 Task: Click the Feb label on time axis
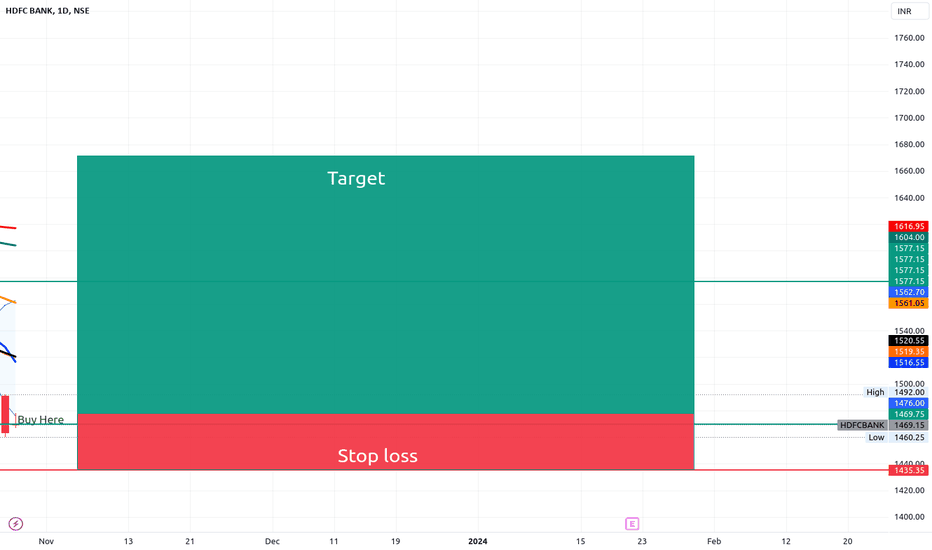[713, 541]
